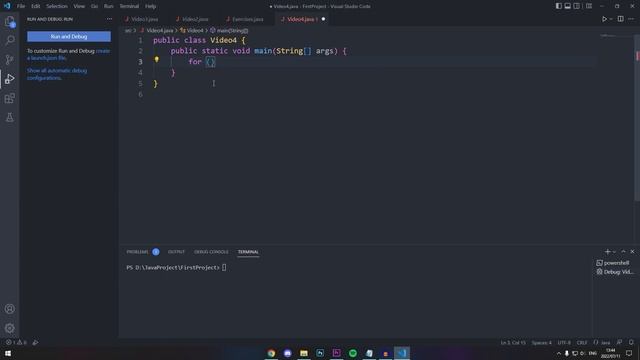Open the Accounts menu icon
The image size is (640, 360).
pos(9,309)
